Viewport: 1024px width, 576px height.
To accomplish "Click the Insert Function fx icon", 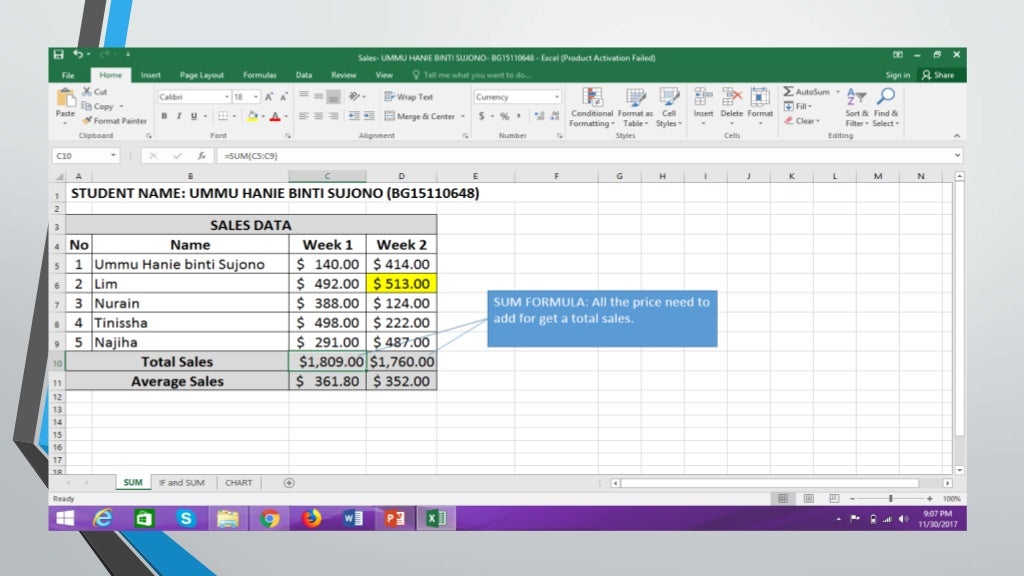I will pos(201,156).
